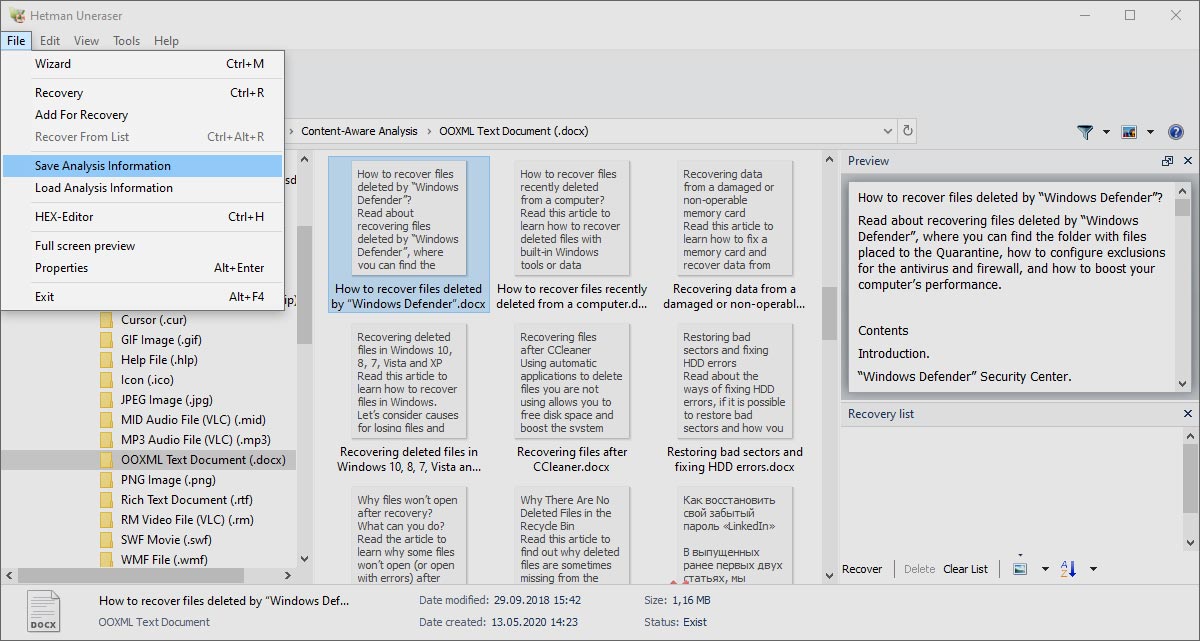Select WMF File (.wmf) folder
The height and width of the screenshot is (641, 1200).
coord(164,560)
